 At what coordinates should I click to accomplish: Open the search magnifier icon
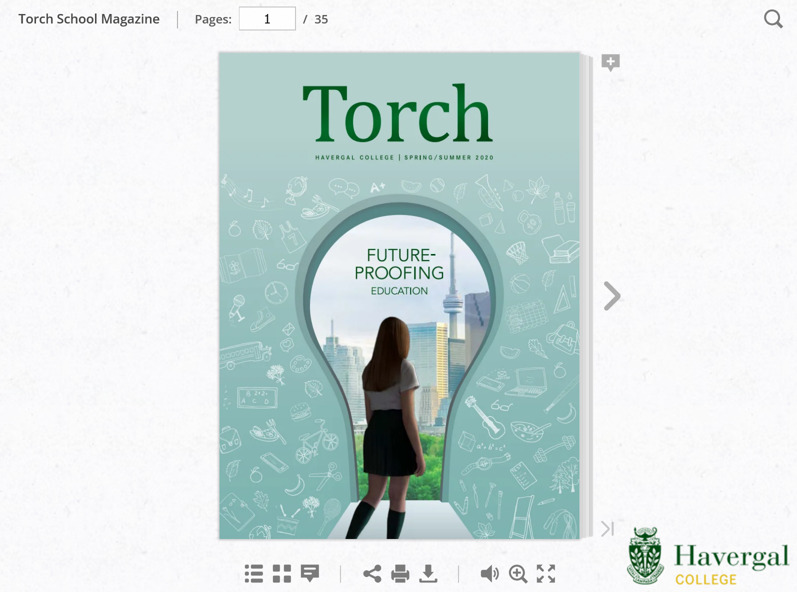click(773, 19)
